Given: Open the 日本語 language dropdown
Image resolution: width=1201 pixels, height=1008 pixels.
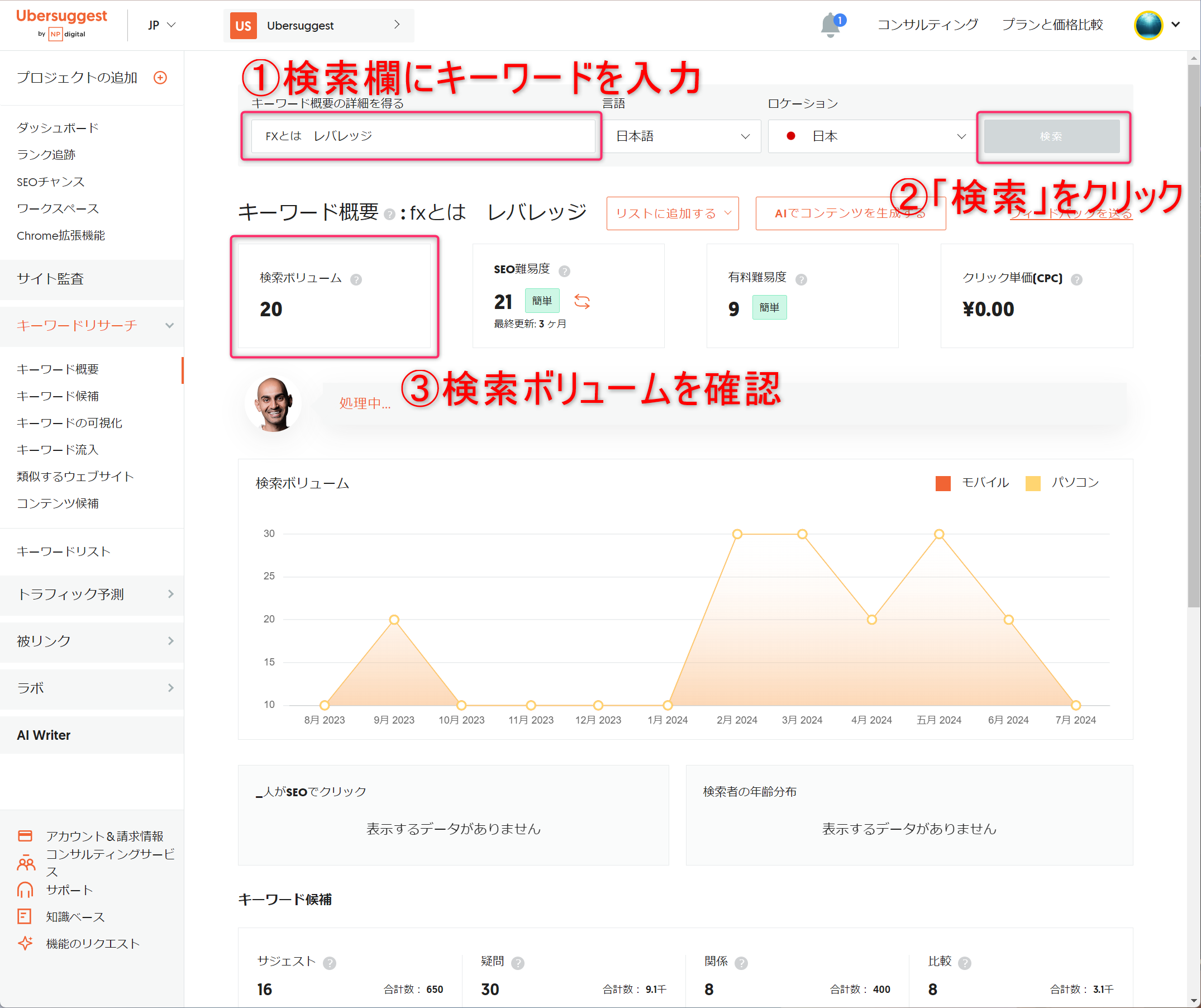Looking at the screenshot, I should tap(682, 136).
